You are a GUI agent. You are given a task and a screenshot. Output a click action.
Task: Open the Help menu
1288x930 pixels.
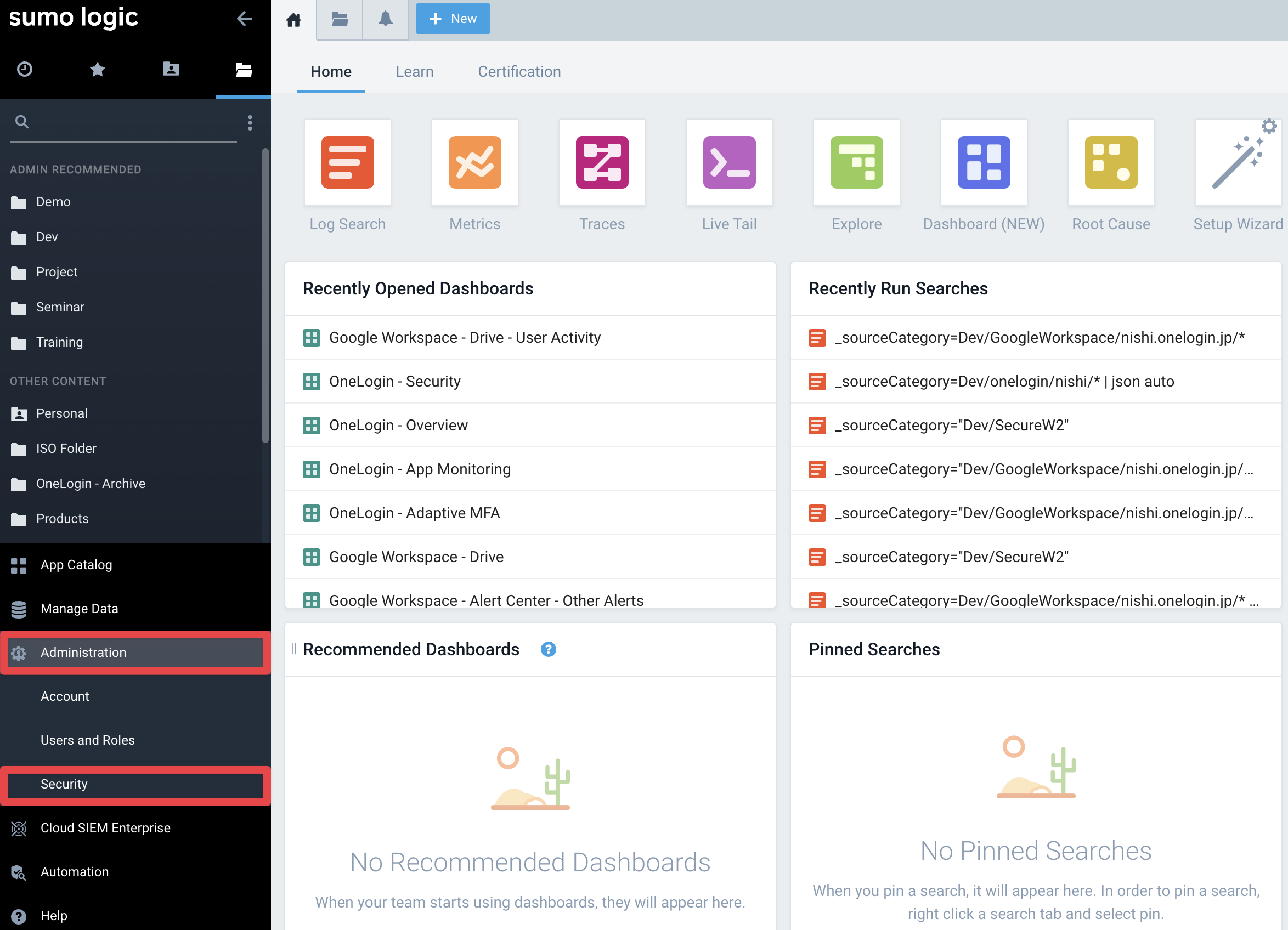135,916
